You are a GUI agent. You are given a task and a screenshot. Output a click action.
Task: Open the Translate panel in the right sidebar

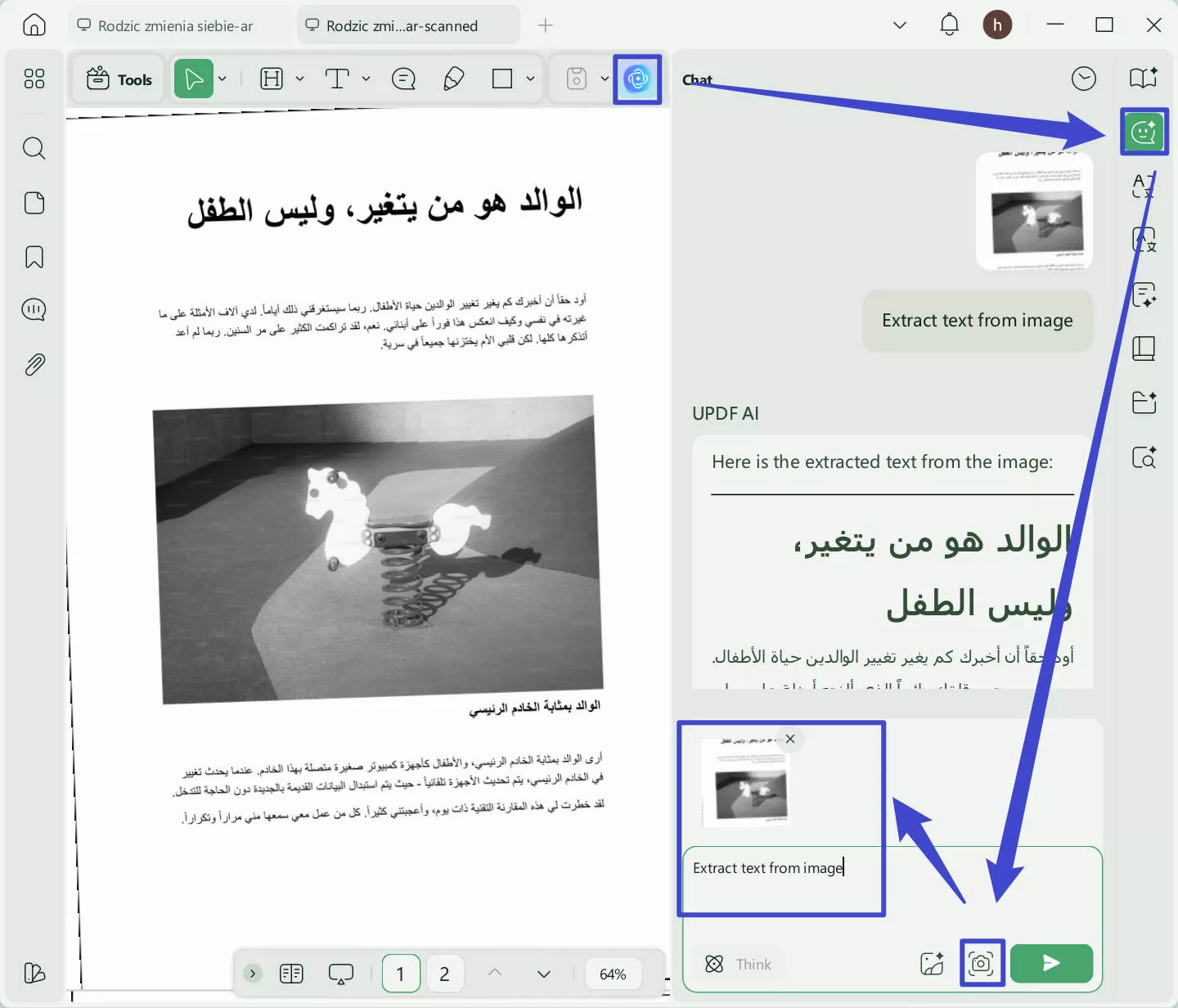click(1143, 187)
